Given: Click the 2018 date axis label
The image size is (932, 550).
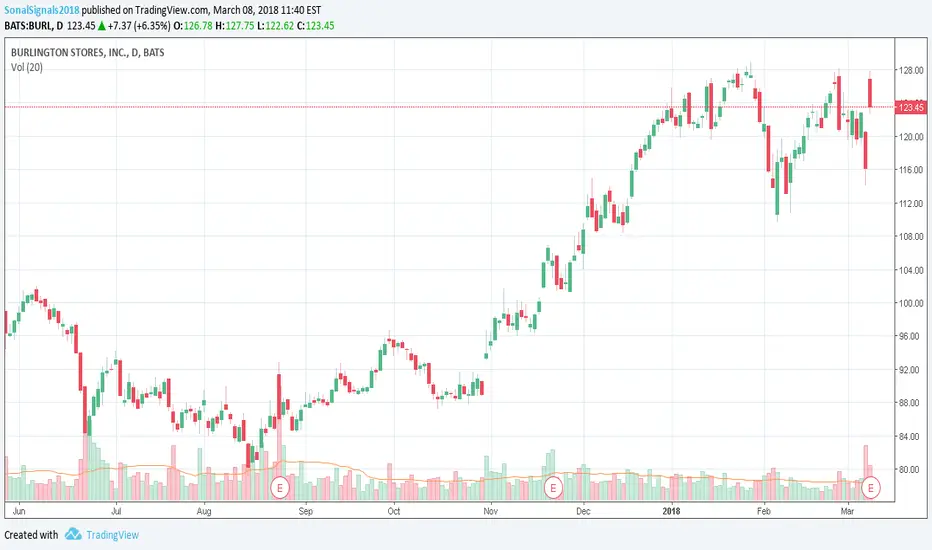Looking at the screenshot, I should click(671, 511).
